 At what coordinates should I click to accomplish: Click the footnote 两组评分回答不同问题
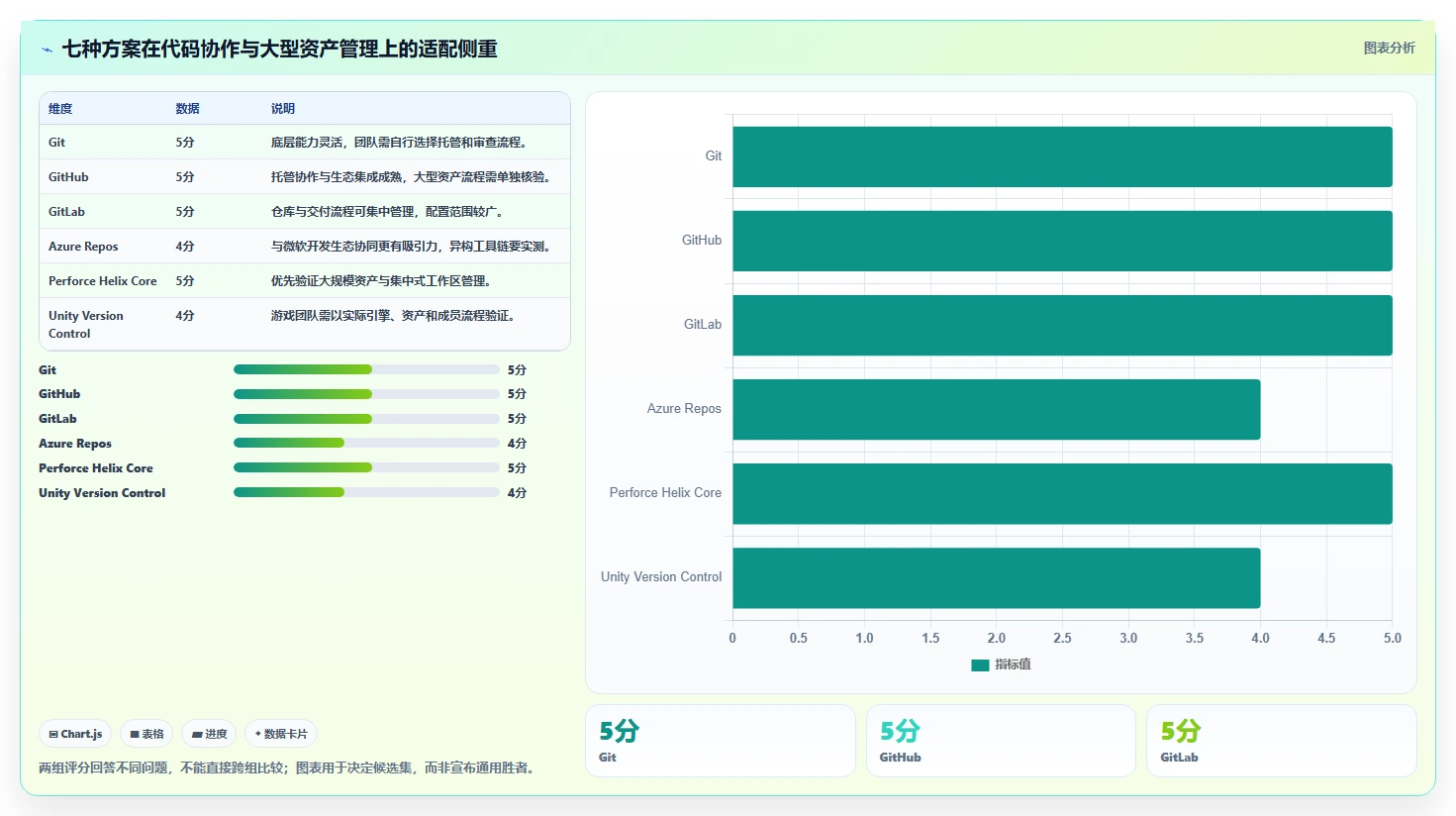click(x=289, y=768)
